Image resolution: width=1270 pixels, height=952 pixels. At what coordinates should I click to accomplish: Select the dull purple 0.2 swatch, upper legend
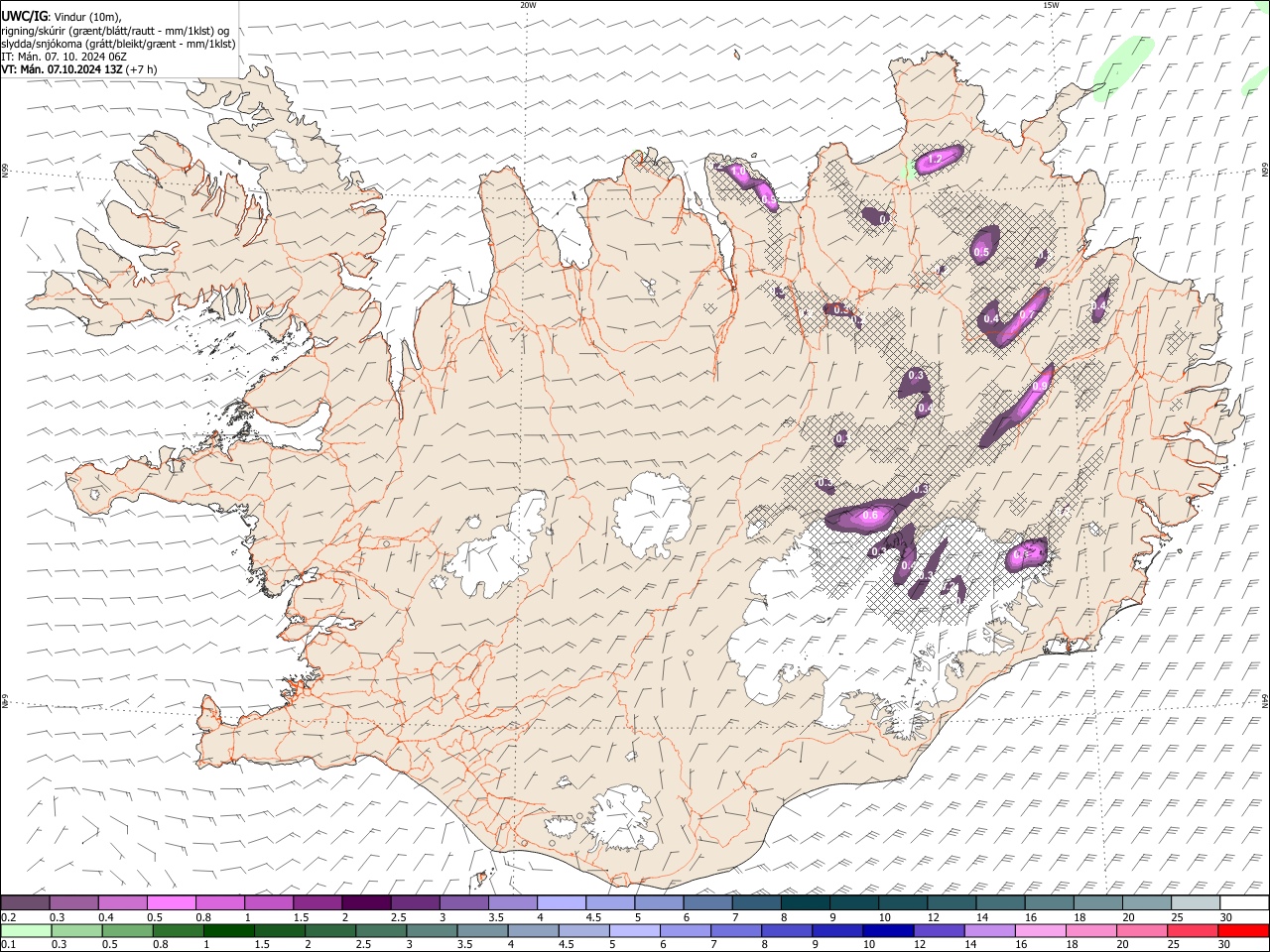[26, 902]
